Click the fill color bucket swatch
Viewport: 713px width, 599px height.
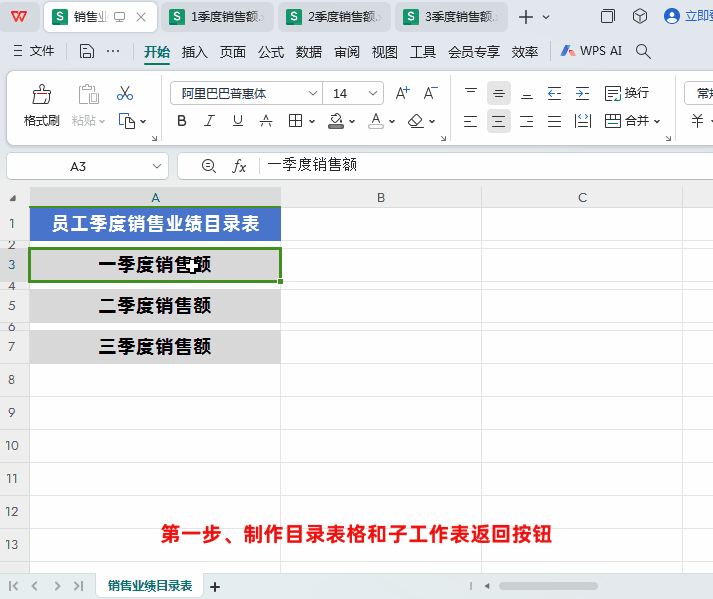[336, 121]
